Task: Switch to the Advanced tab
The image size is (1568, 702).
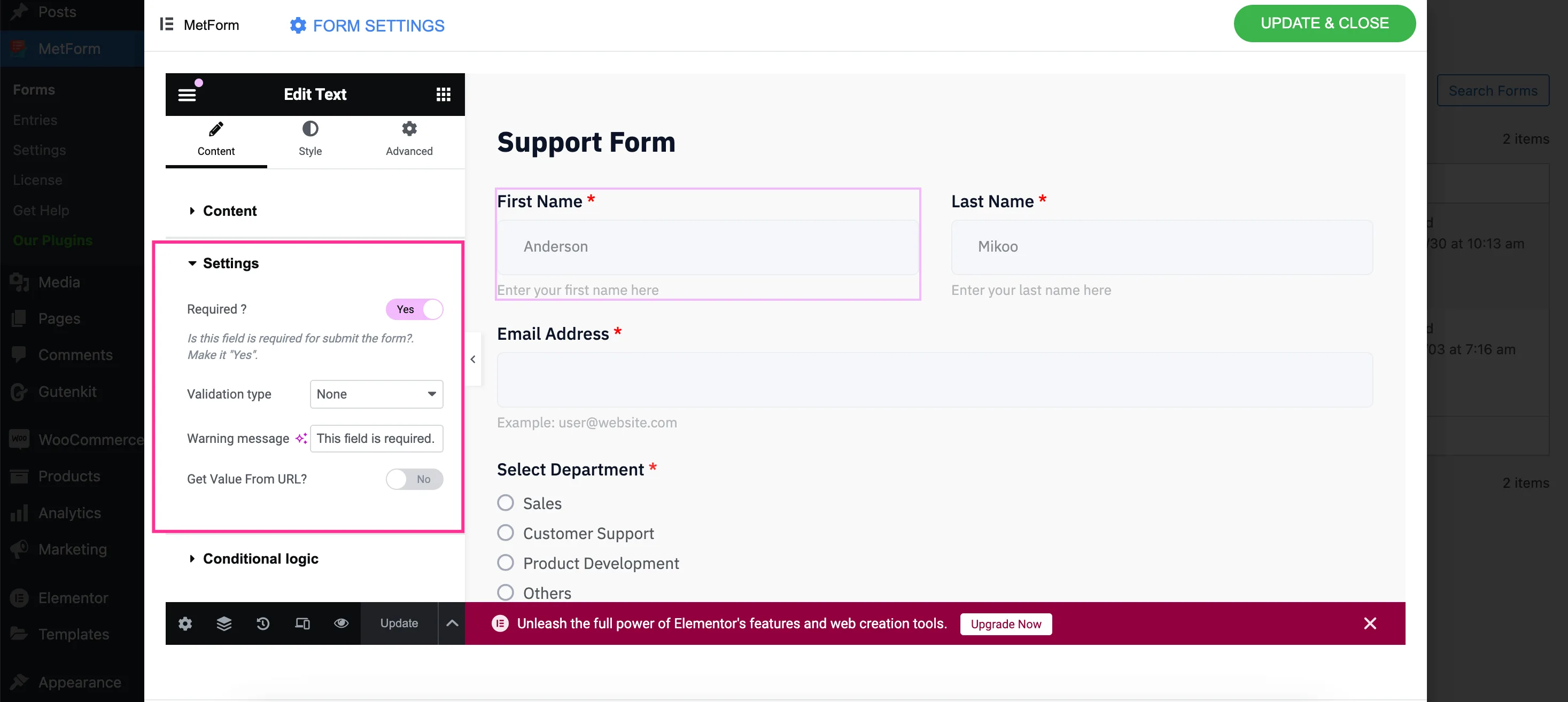Action: point(409,139)
